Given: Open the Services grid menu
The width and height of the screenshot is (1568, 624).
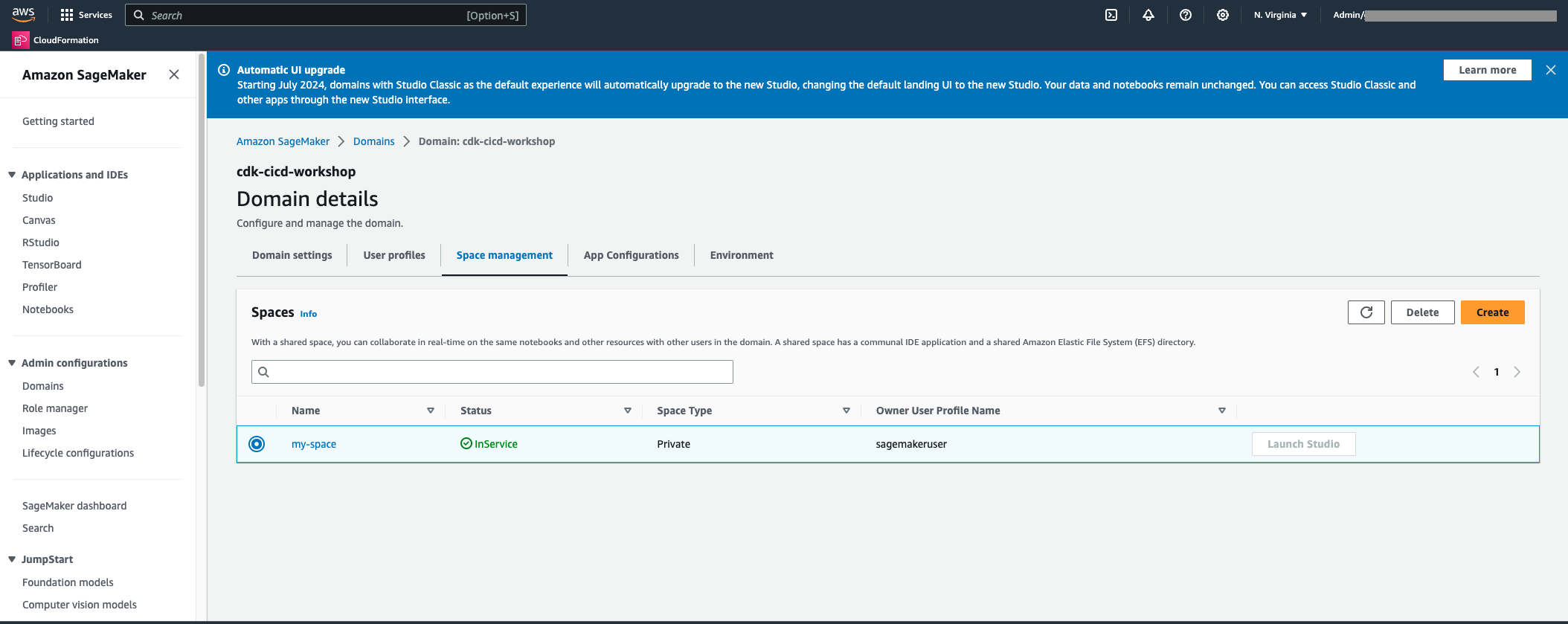Looking at the screenshot, I should (x=86, y=15).
